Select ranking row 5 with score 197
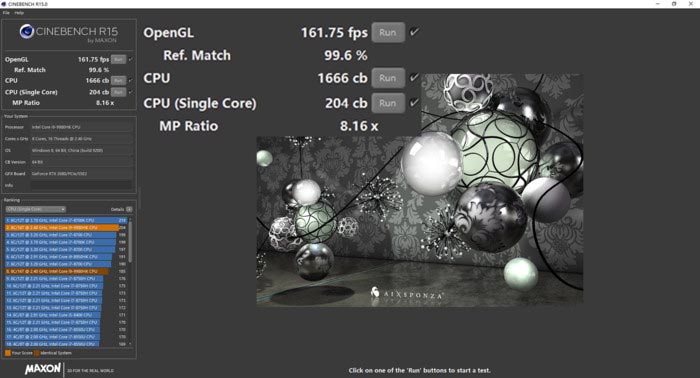The height and width of the screenshot is (378, 700). click(x=66, y=249)
